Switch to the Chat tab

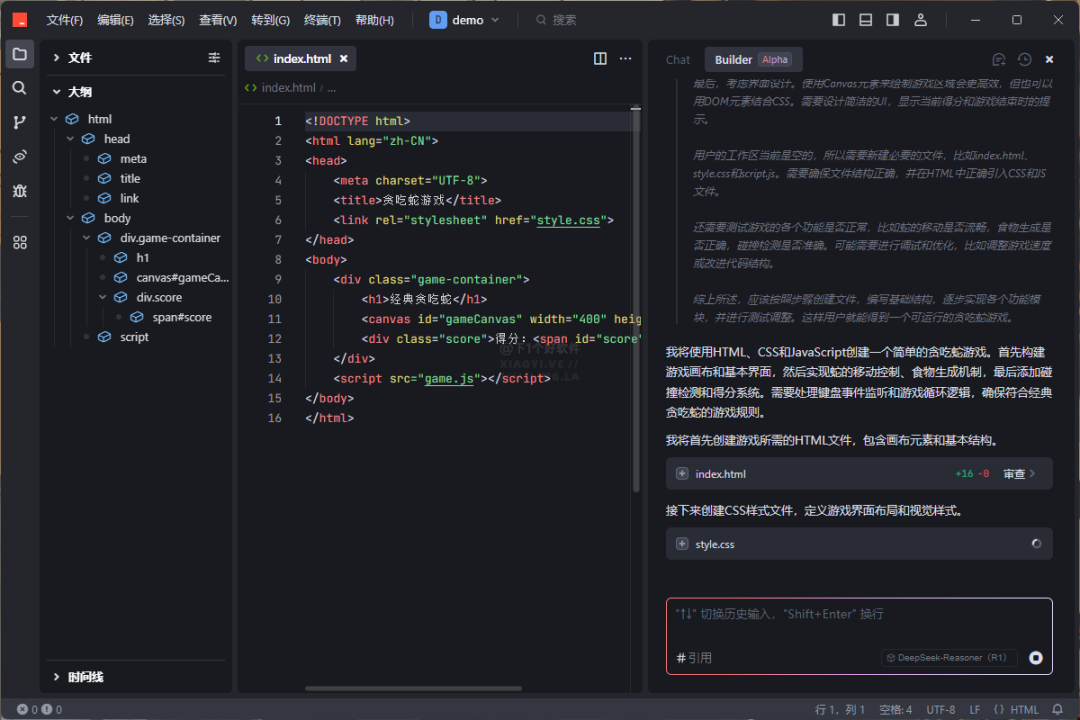click(678, 60)
